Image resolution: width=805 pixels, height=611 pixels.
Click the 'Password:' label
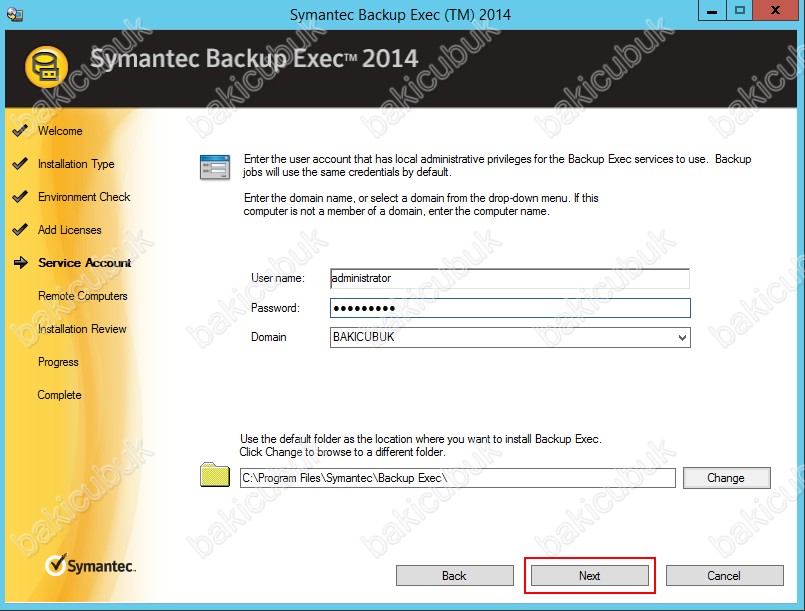[x=275, y=308]
